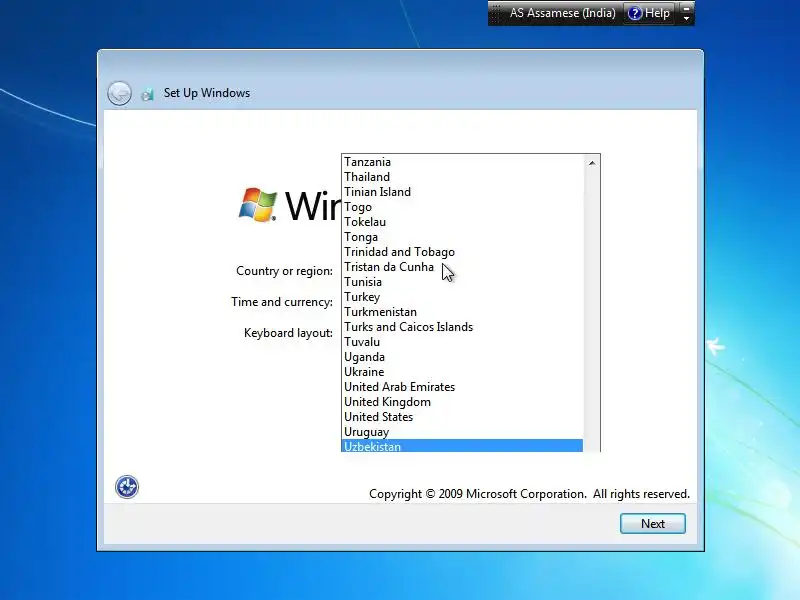Select the highlighted Uzbekistan entry
800x600 pixels.
click(462, 446)
